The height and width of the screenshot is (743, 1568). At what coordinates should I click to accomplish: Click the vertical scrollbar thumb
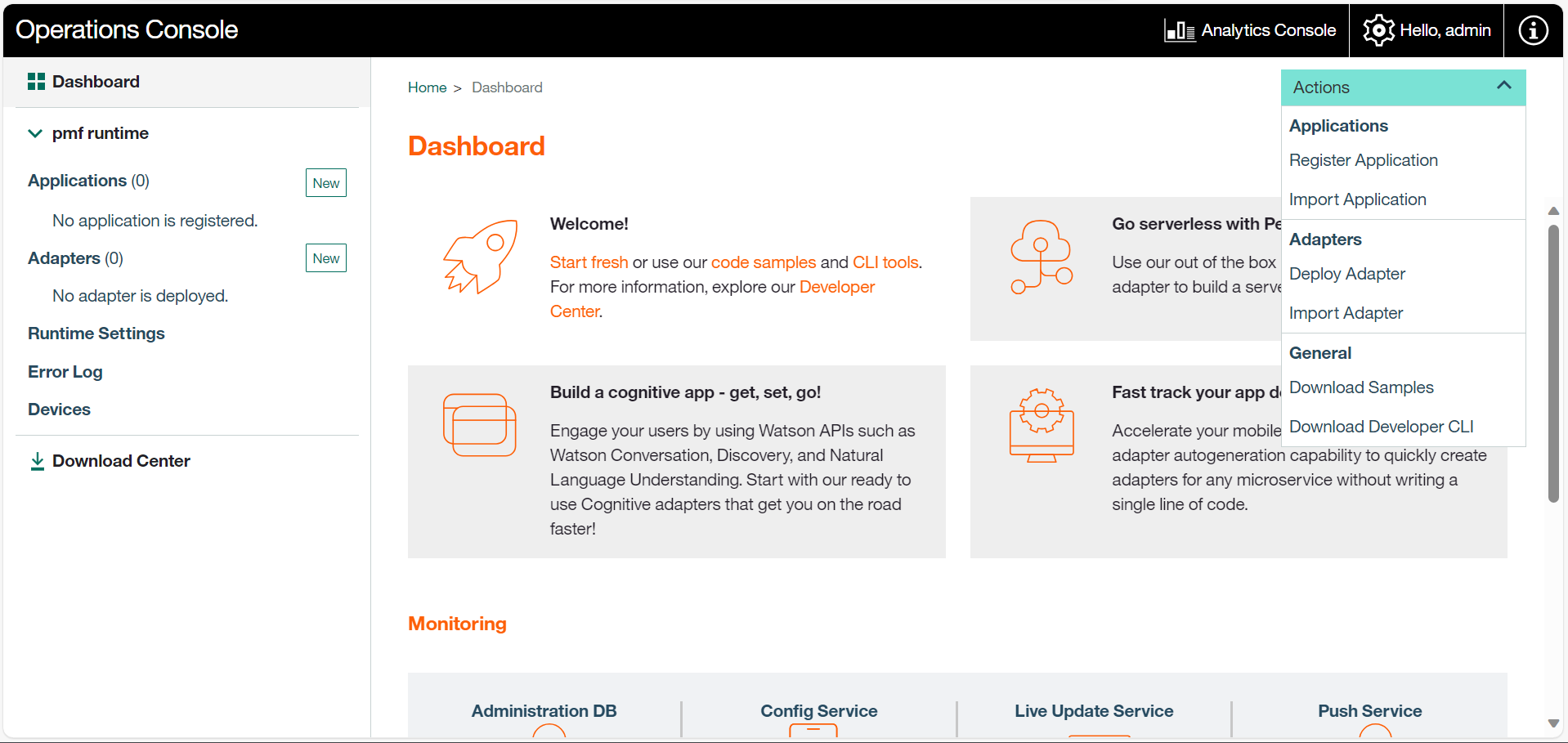pyautogui.click(x=1553, y=364)
